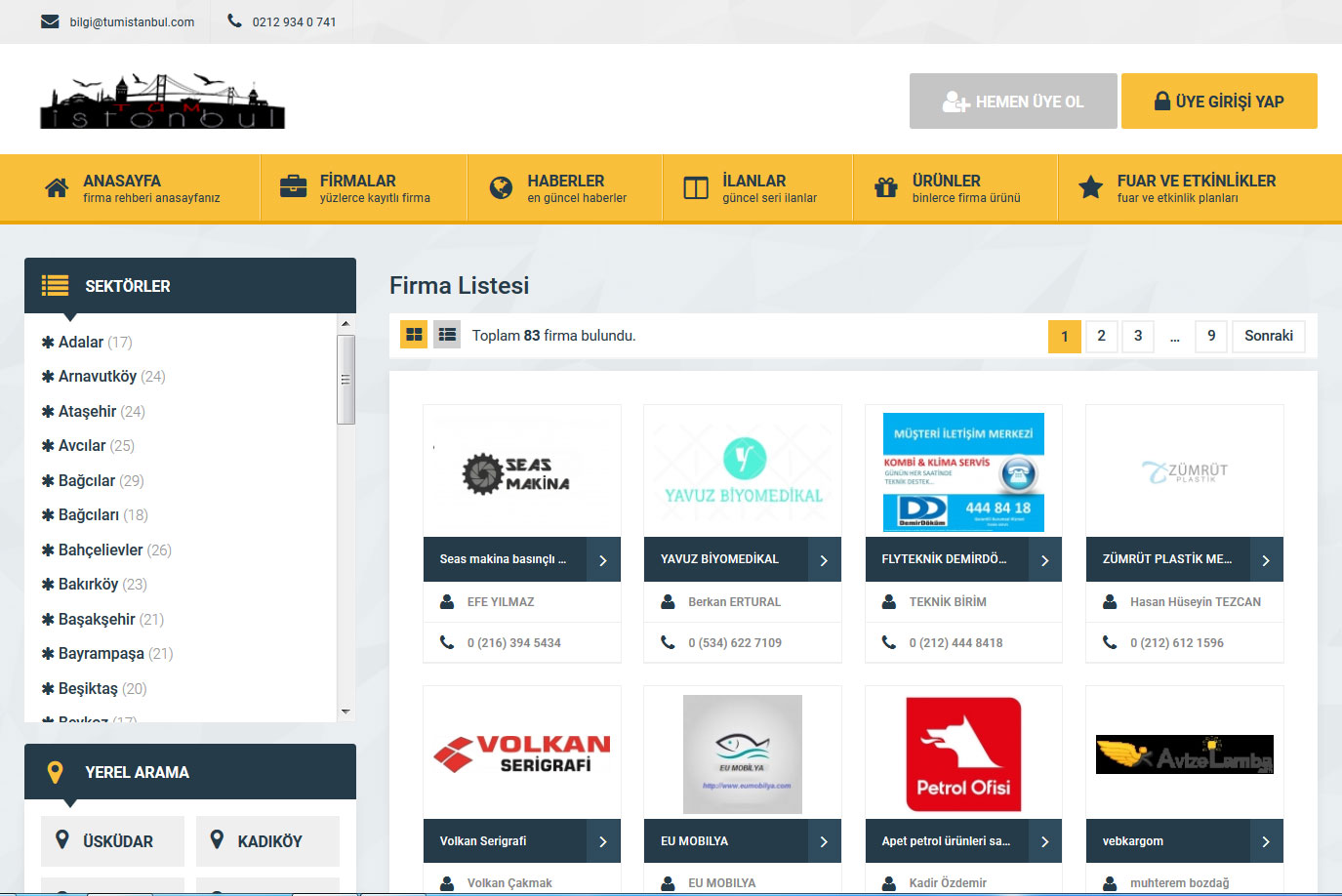Select Avcılar (25) sector

[88, 446]
